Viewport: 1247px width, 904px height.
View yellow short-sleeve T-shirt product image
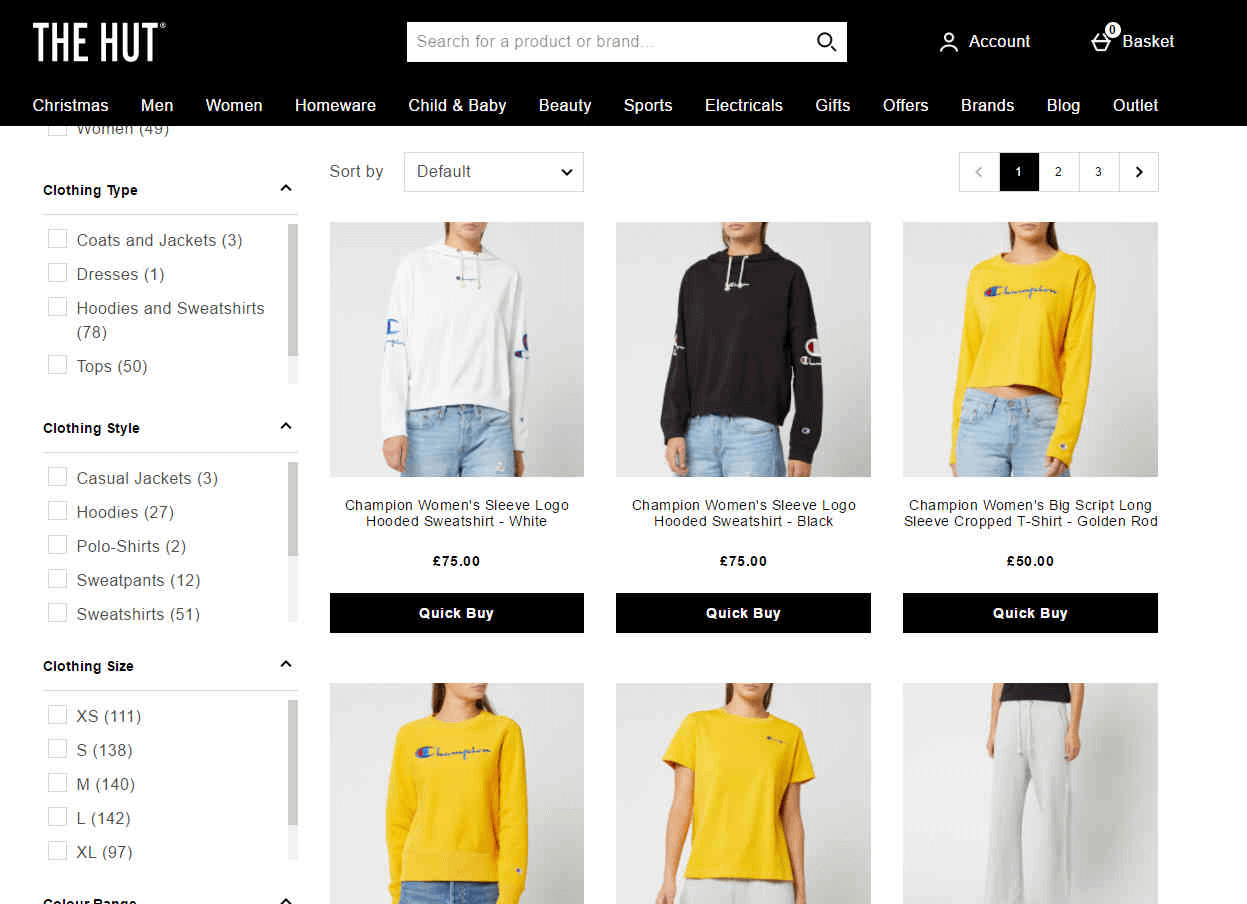tap(743, 793)
